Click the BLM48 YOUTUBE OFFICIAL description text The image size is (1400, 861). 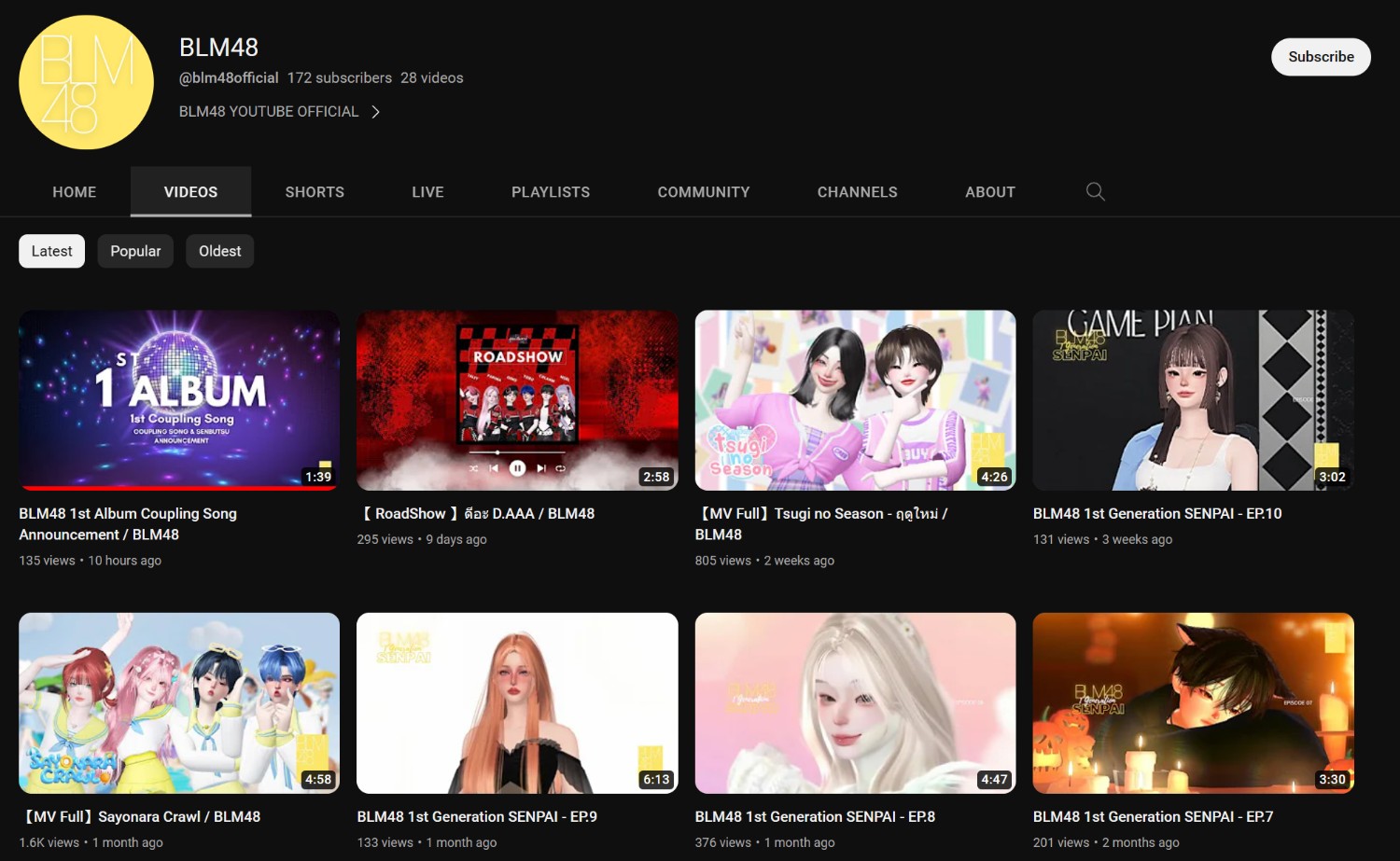[x=269, y=112]
